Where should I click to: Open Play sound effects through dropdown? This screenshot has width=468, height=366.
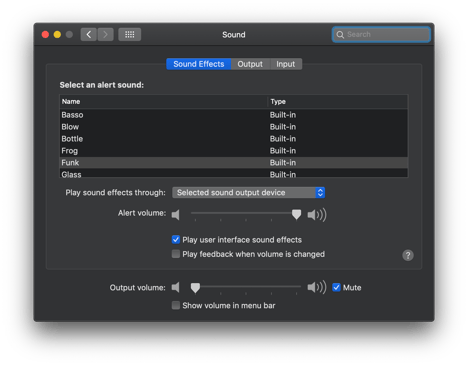tap(249, 192)
